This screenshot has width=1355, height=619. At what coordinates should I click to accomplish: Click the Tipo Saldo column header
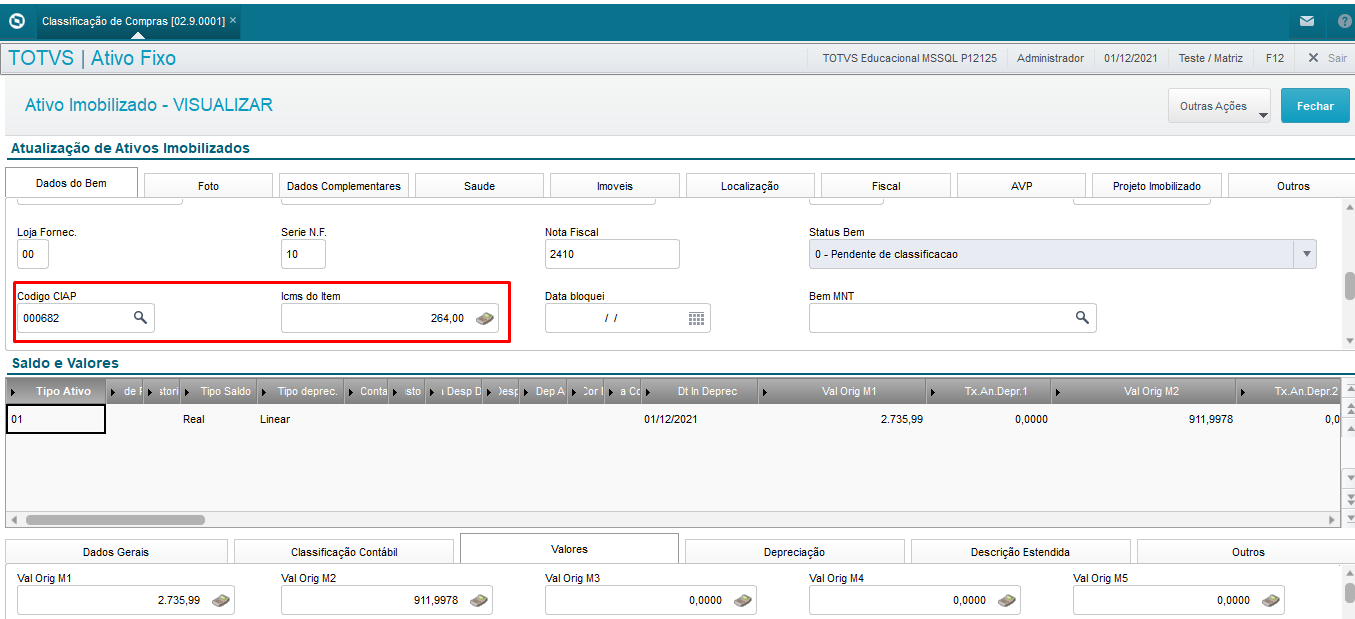(218, 391)
